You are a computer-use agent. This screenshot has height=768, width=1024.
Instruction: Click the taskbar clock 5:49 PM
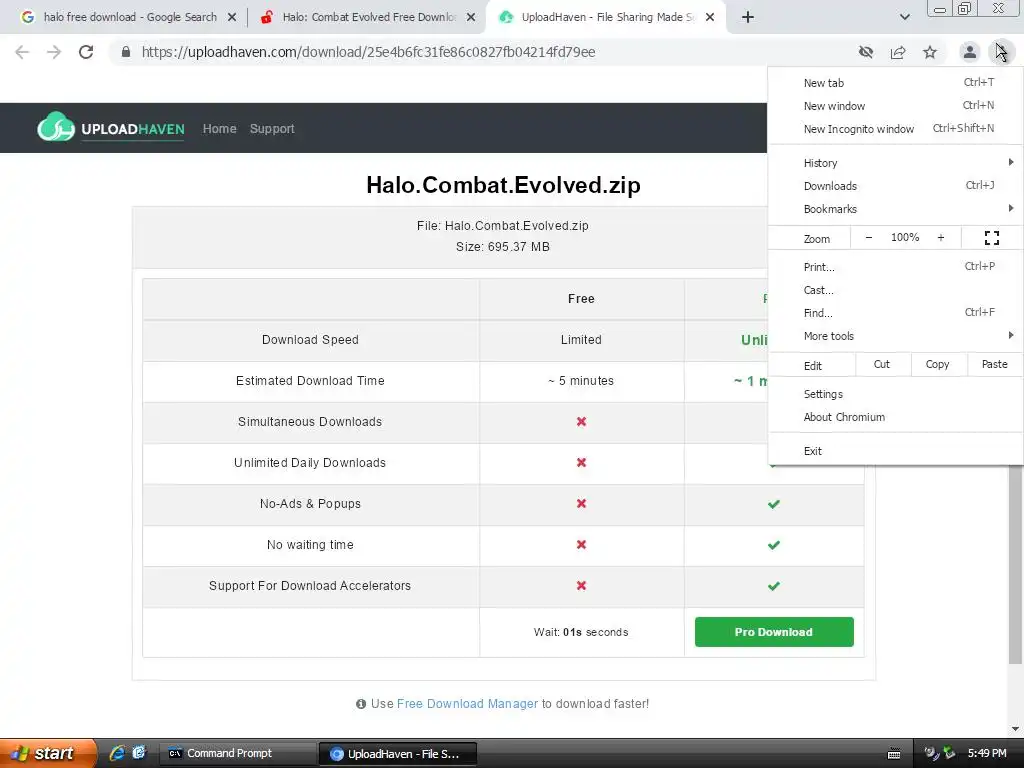(x=987, y=753)
